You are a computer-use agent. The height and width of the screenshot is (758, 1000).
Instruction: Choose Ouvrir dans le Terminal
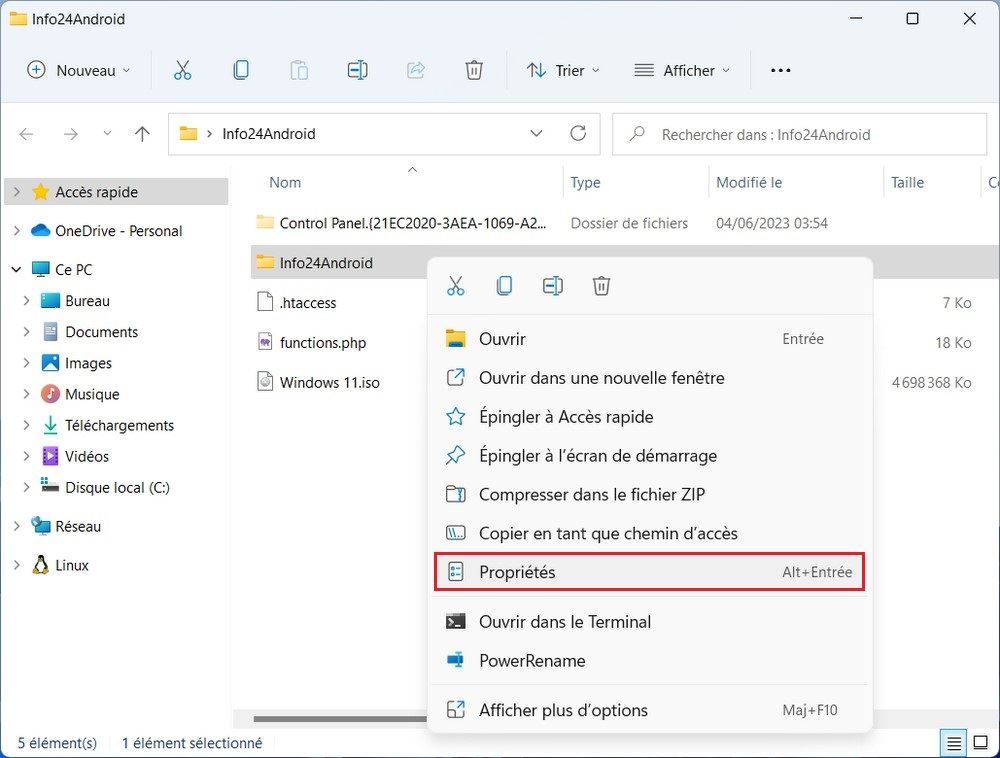(564, 622)
